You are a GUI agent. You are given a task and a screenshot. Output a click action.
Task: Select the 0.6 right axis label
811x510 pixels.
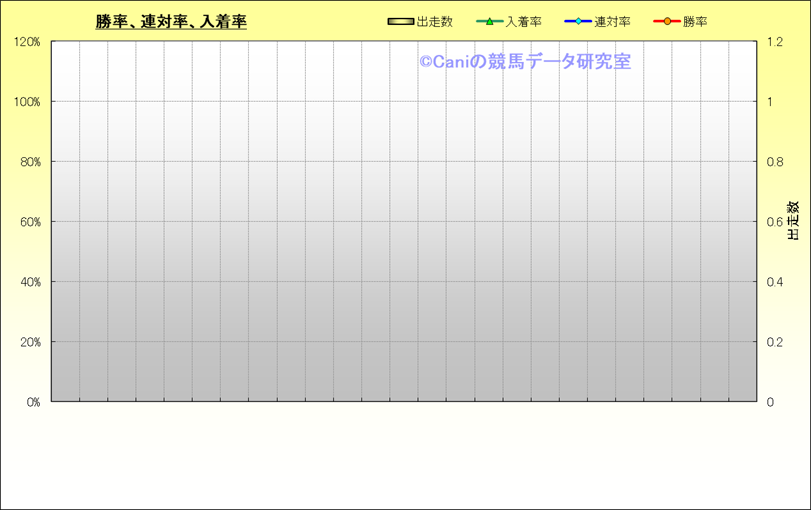[775, 222]
